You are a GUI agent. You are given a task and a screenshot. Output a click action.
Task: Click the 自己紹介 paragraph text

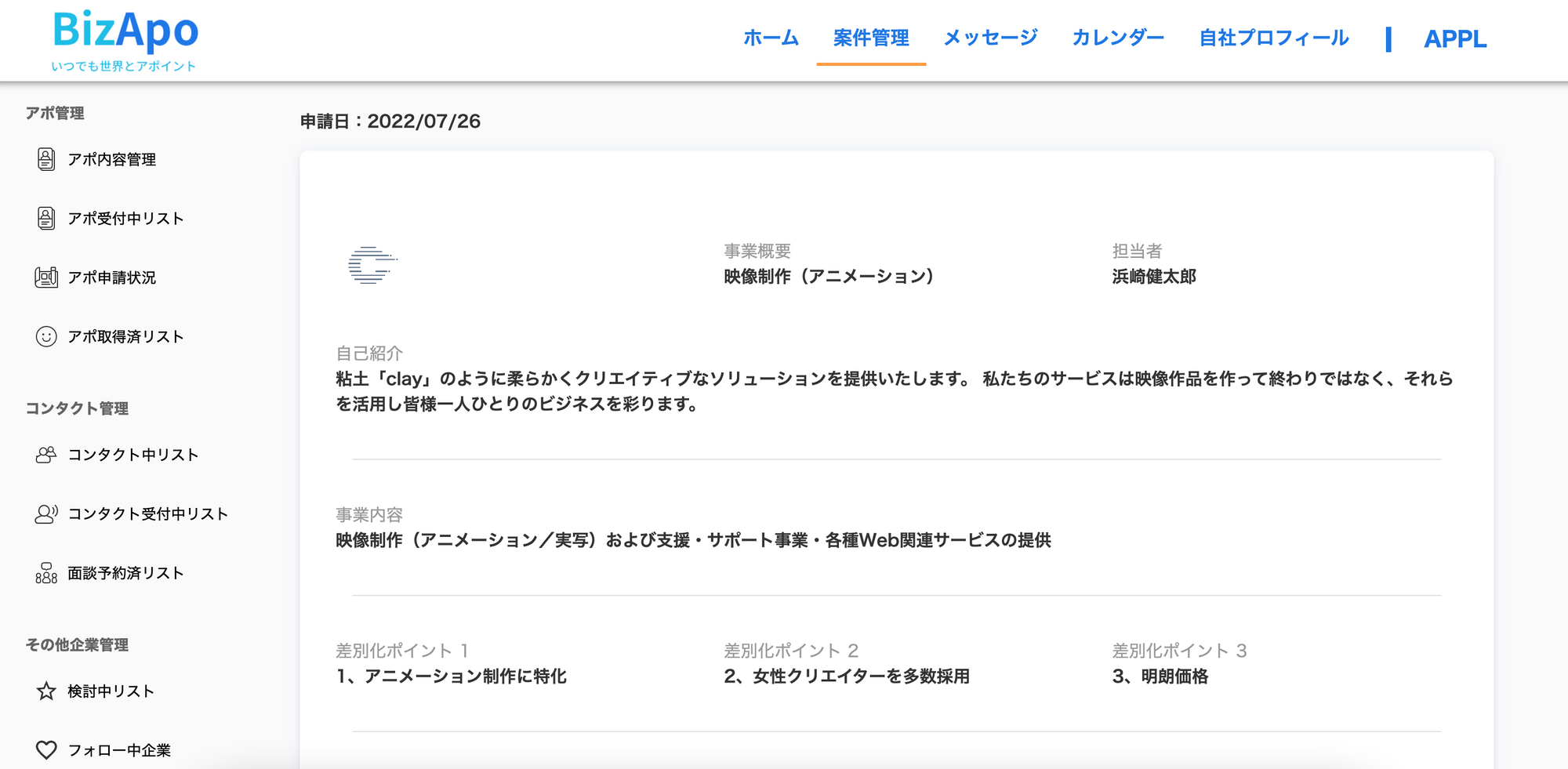coord(895,391)
